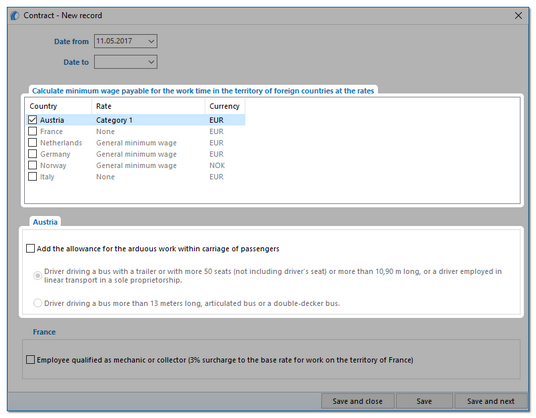The width and height of the screenshot is (536, 418).
Task: Click inside the Date from field
Action: pos(120,41)
